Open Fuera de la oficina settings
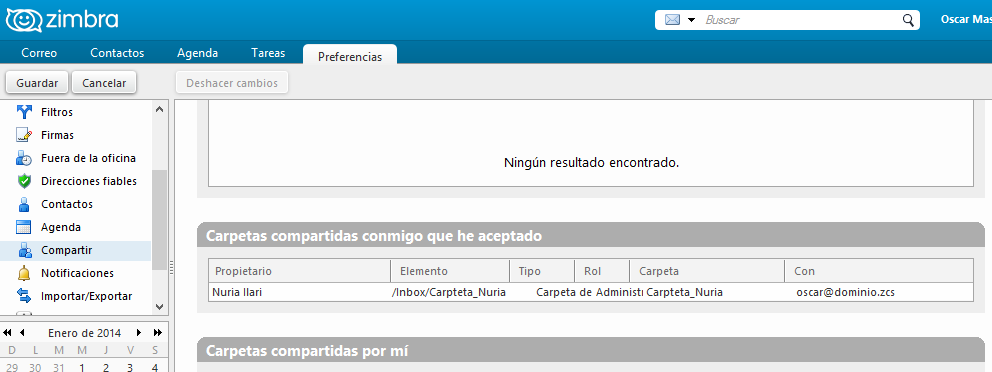Screen dimensions: 992x372 click(89, 158)
